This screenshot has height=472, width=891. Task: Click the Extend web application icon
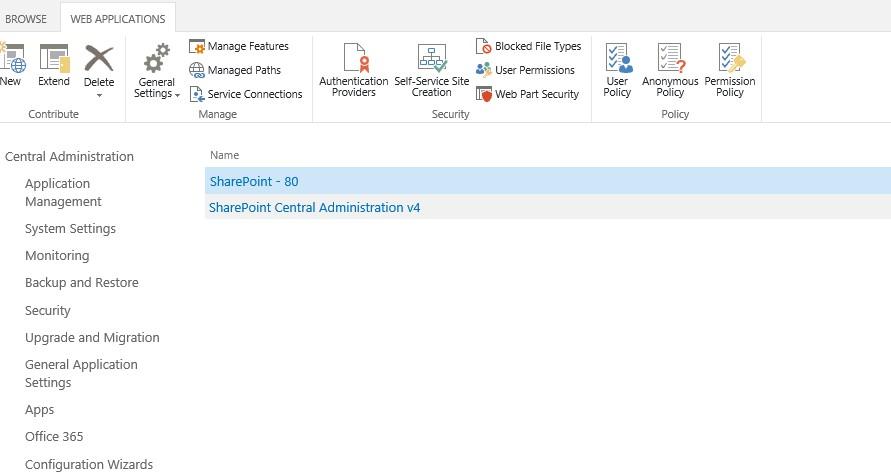pos(55,59)
